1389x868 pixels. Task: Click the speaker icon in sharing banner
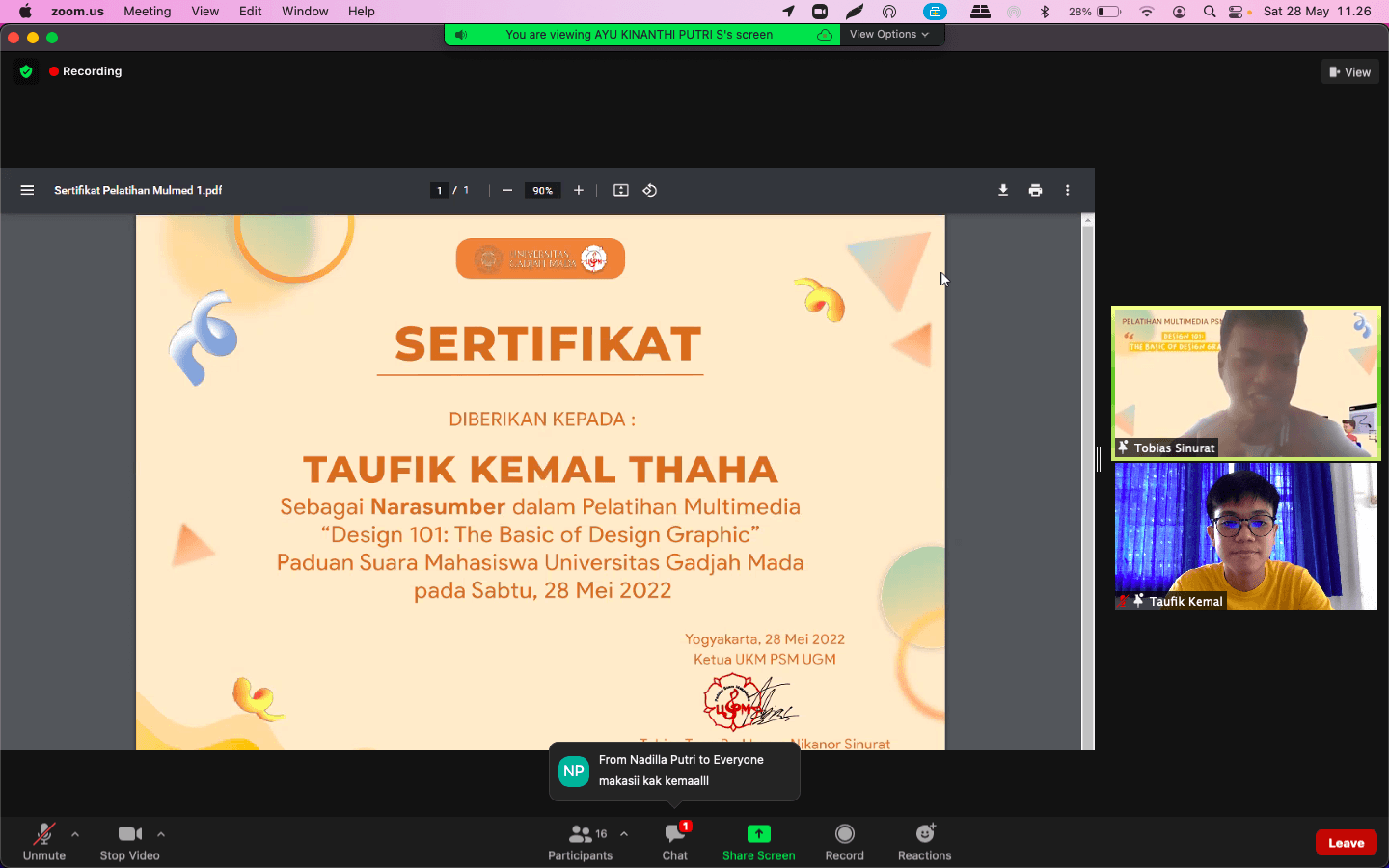(x=461, y=35)
